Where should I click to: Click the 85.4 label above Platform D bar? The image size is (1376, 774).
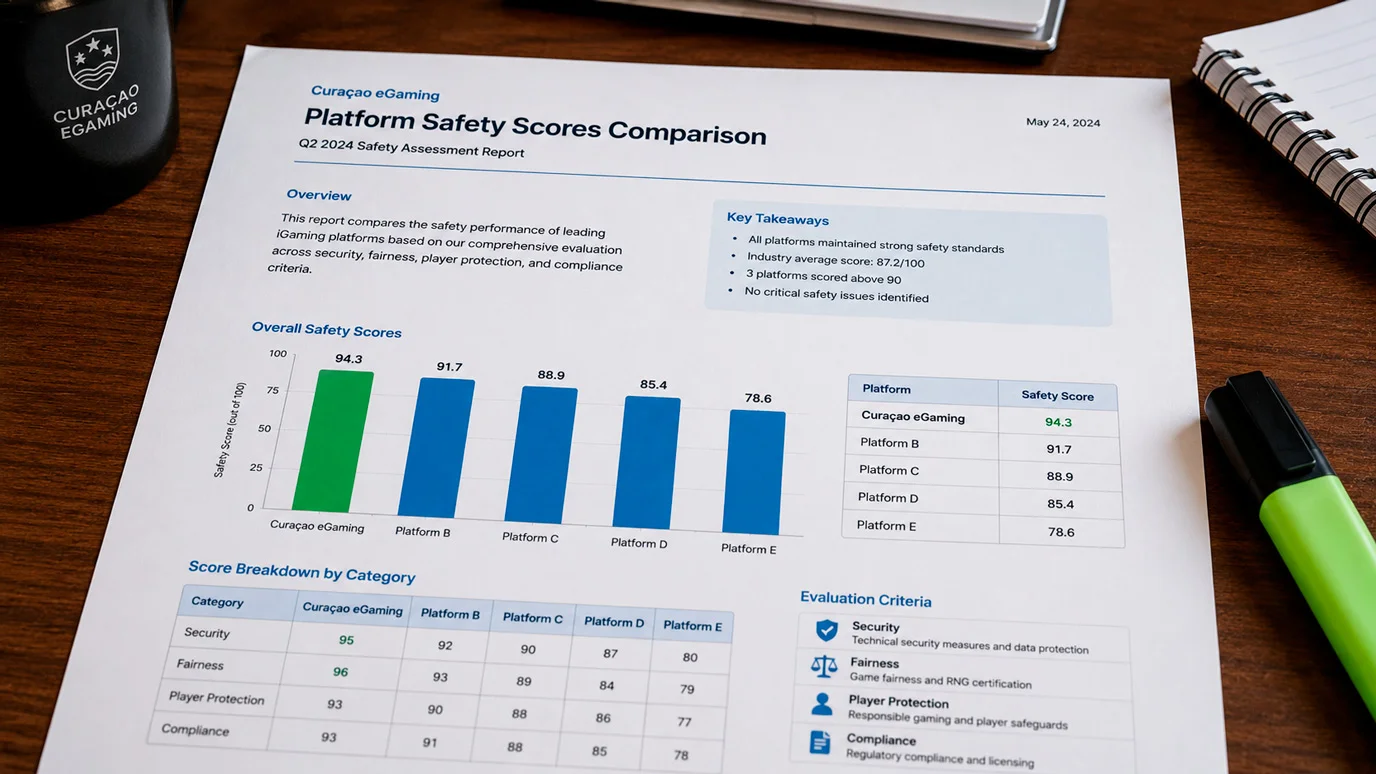point(653,384)
